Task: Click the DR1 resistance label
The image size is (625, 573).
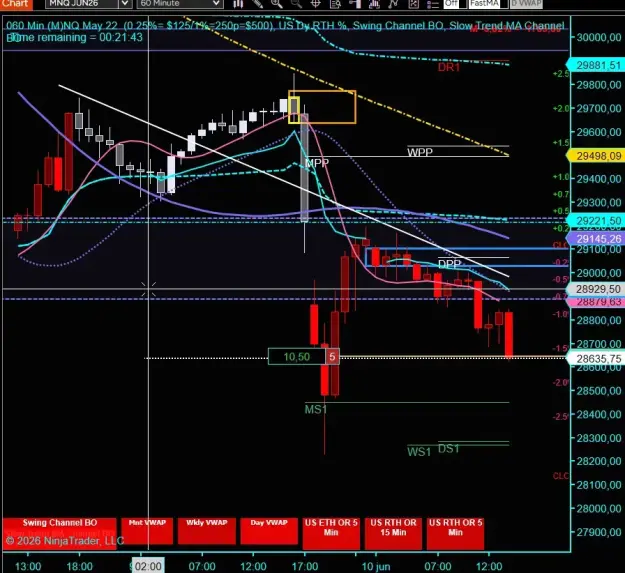Action: [x=449, y=67]
